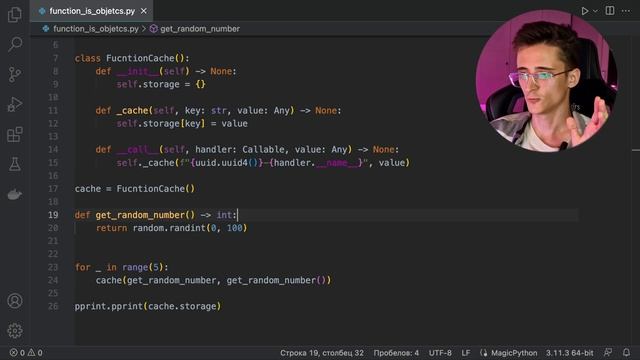Click the presenter webcam overlay

coord(547,81)
